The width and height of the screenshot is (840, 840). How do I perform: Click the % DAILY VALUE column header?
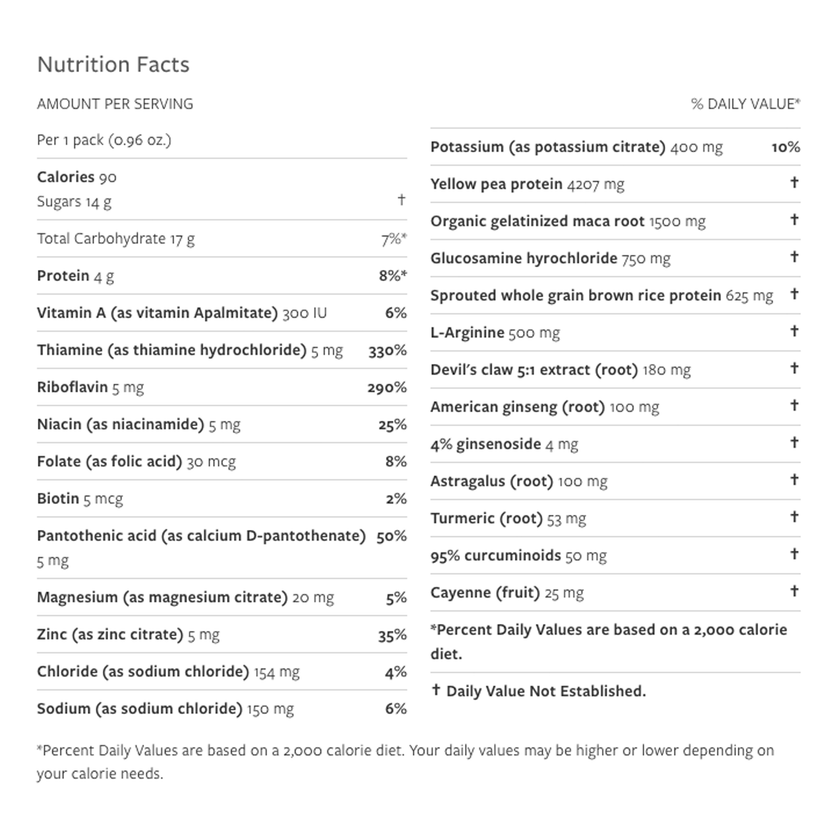click(745, 104)
